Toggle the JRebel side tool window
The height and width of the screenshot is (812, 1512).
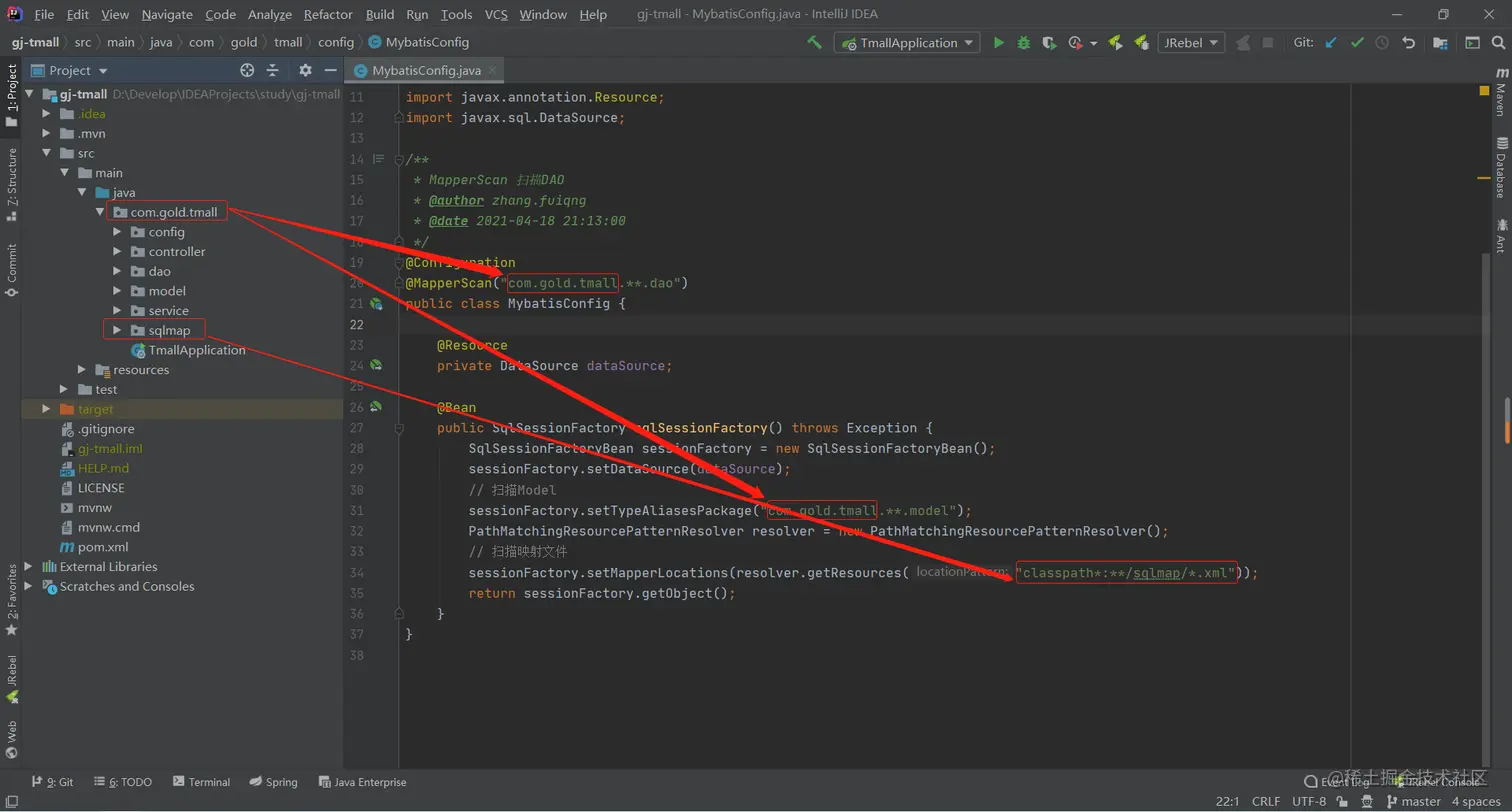(x=11, y=680)
